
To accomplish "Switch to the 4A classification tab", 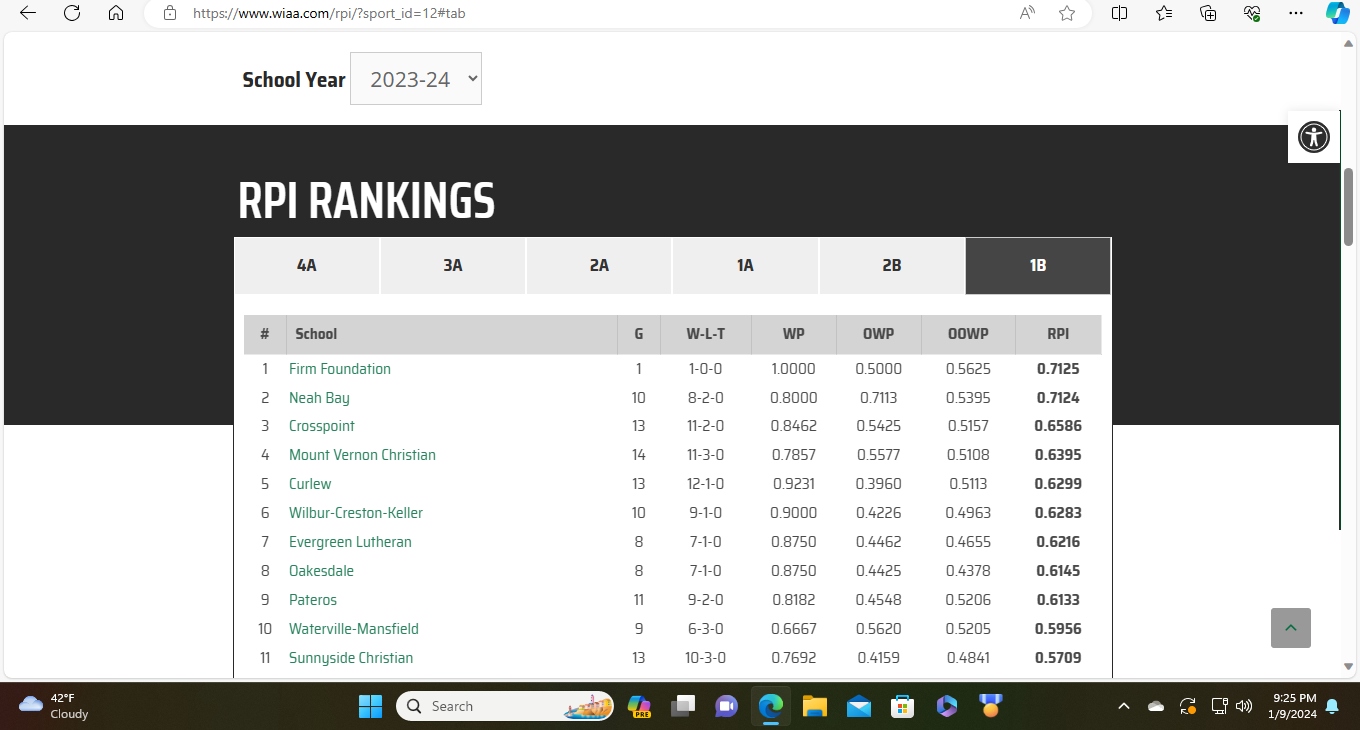I will pyautogui.click(x=306, y=266).
